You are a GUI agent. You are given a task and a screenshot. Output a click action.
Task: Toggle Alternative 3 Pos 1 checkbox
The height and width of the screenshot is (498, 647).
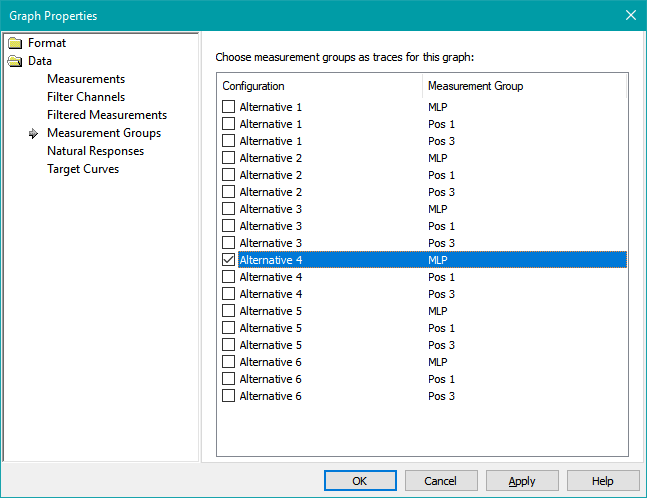pos(228,226)
